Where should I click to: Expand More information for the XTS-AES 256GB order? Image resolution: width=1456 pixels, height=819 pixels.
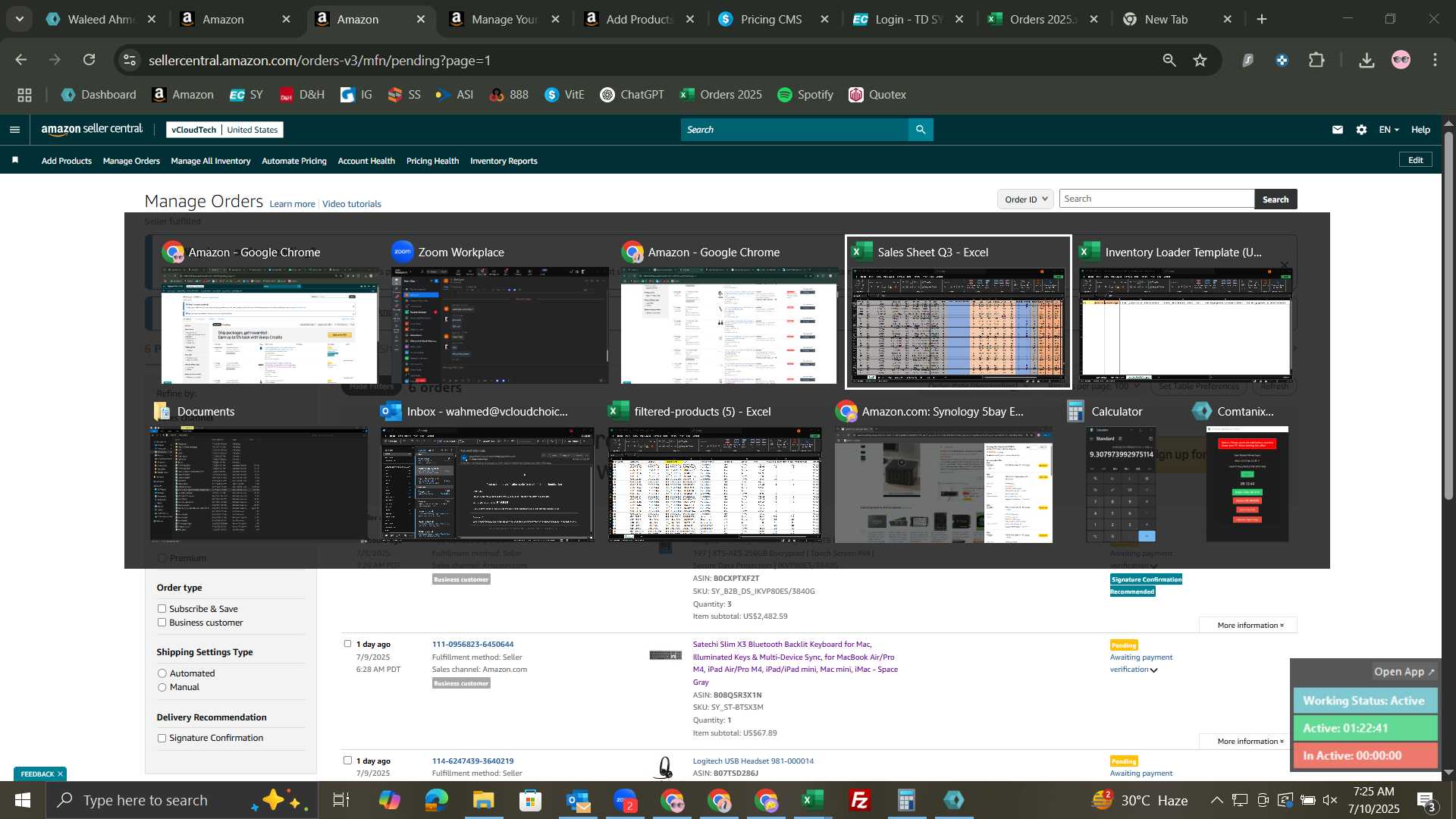1249,625
